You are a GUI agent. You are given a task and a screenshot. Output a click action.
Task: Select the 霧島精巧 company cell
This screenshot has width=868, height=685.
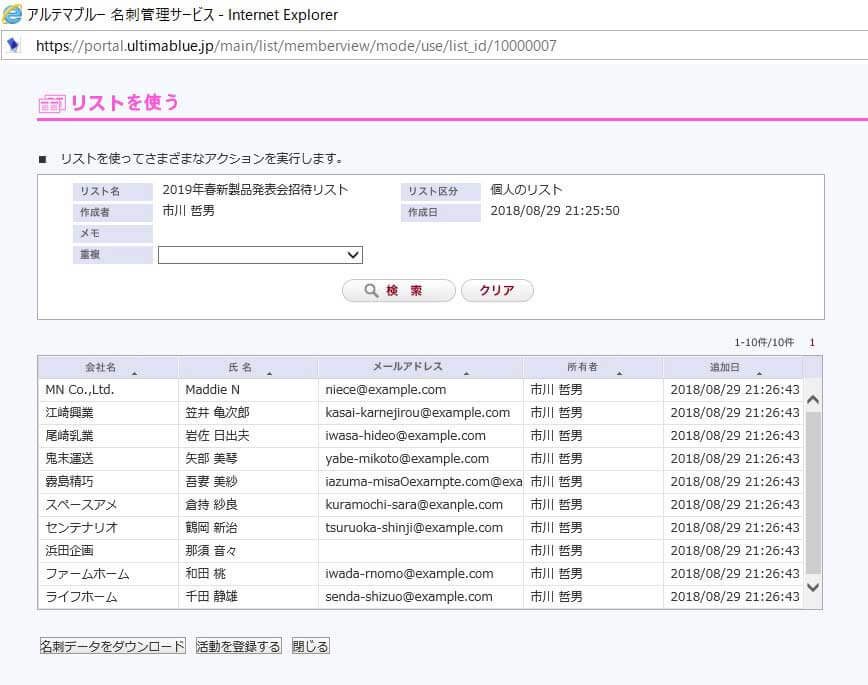pyautogui.click(x=108, y=482)
